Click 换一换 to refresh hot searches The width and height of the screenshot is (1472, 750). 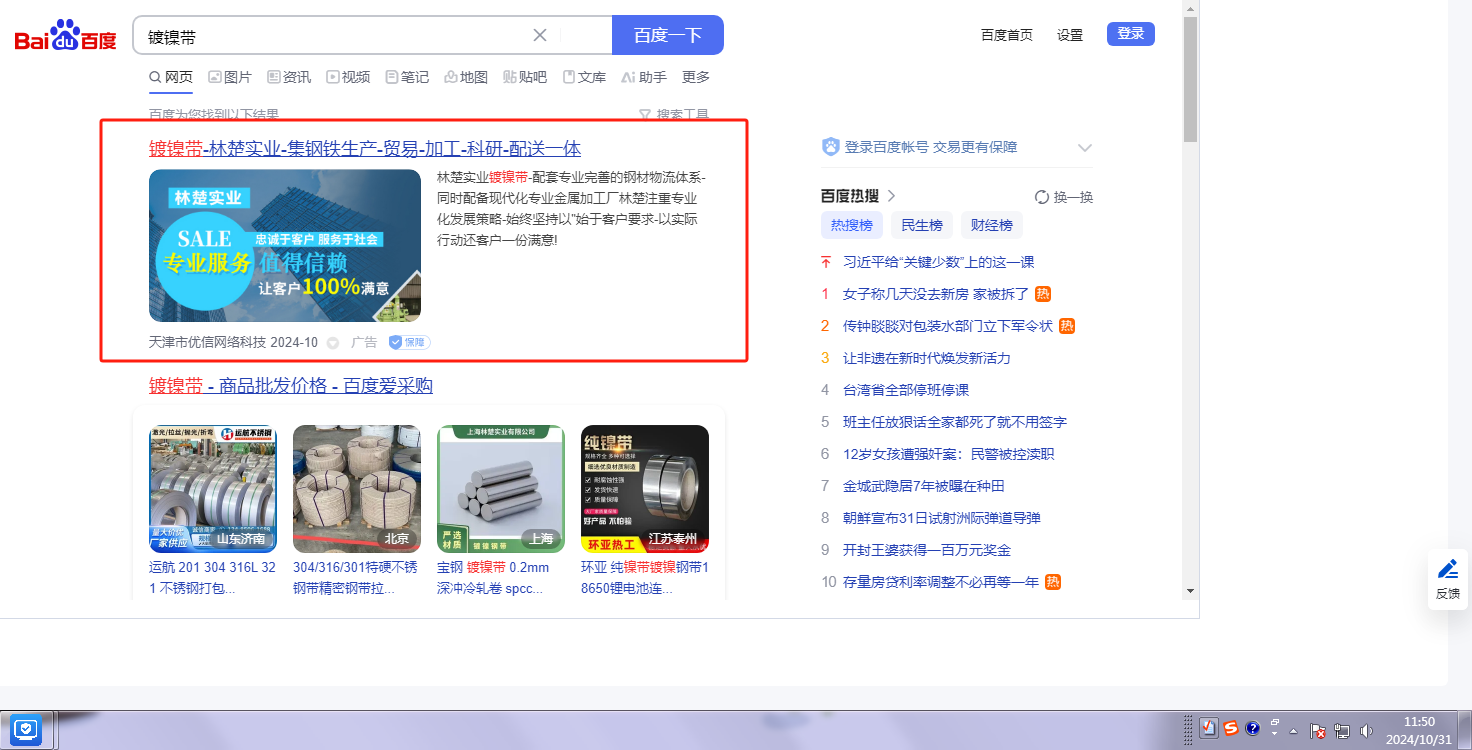(1074, 197)
